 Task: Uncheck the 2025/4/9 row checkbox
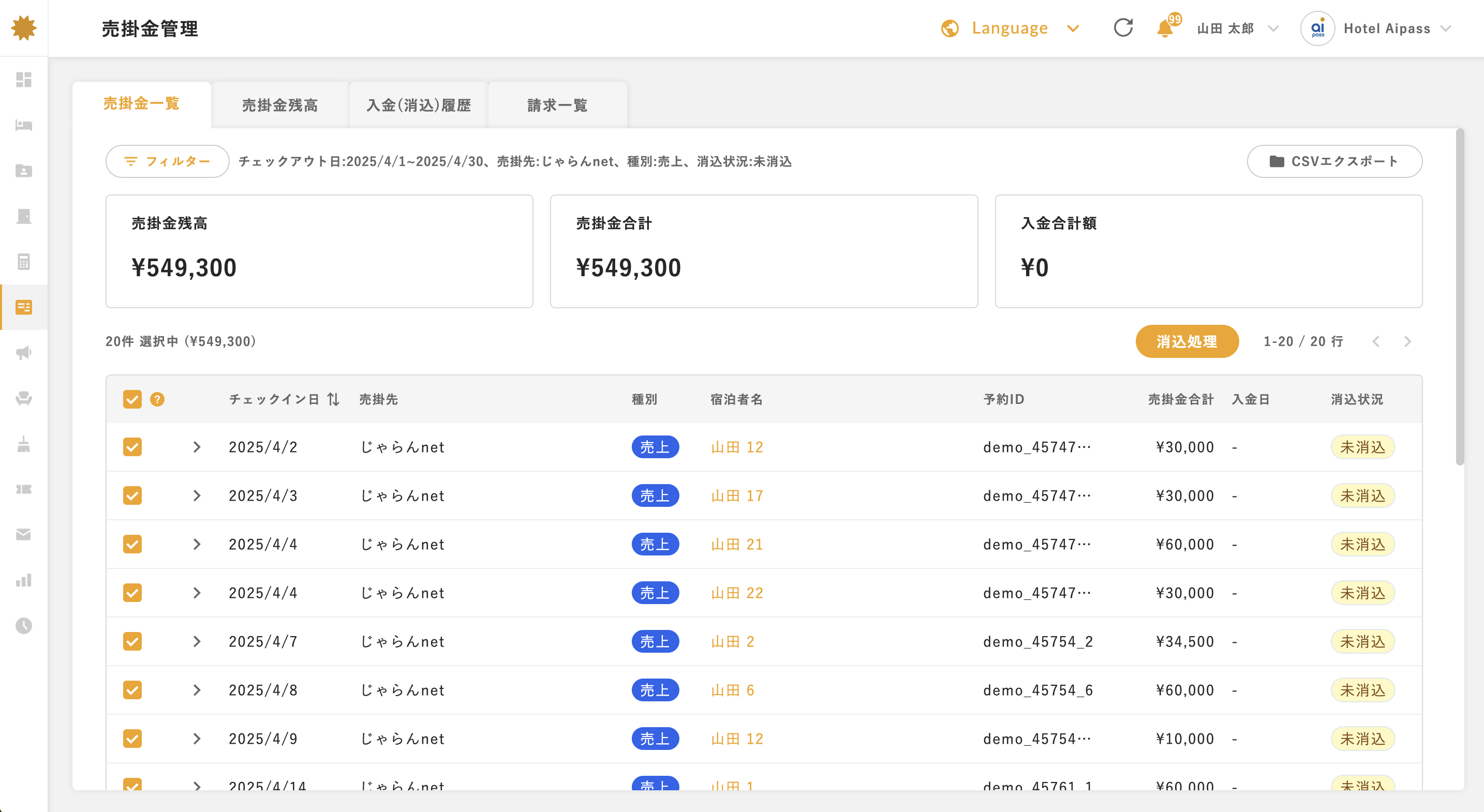[x=132, y=738]
